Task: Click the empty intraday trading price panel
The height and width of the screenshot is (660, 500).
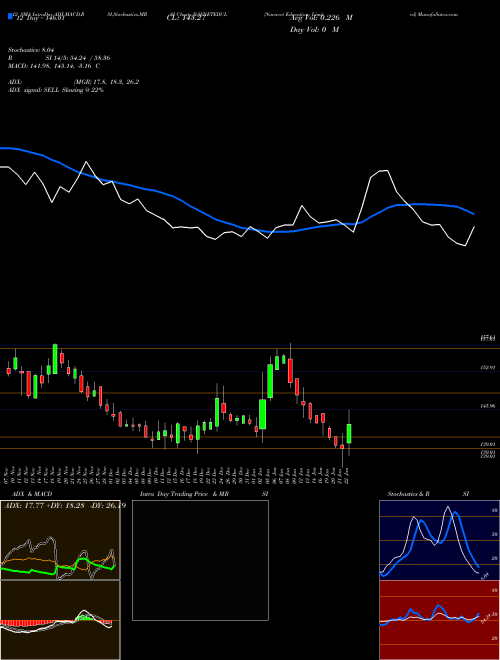Action: (200, 560)
